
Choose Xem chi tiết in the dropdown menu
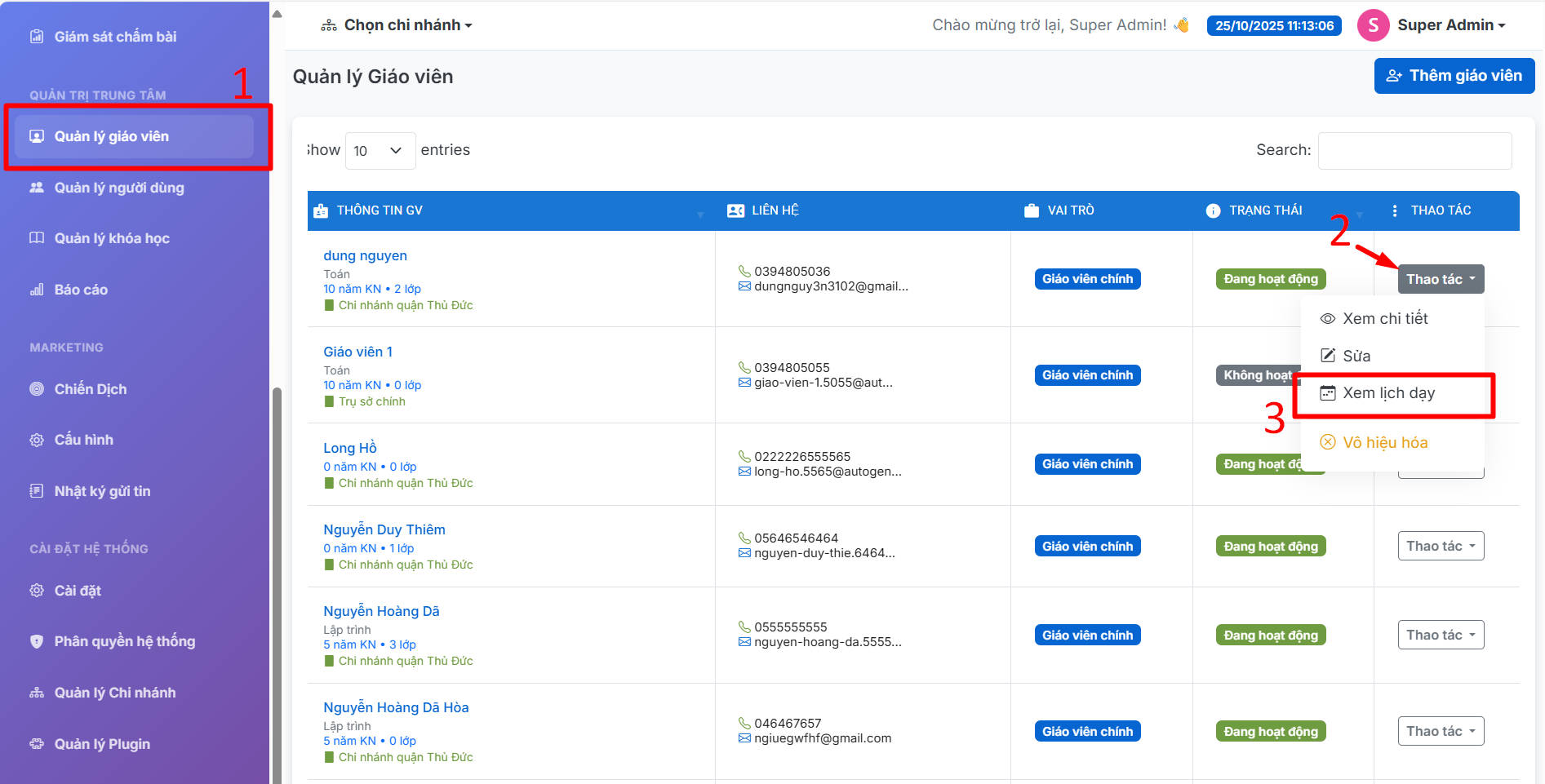point(1385,319)
